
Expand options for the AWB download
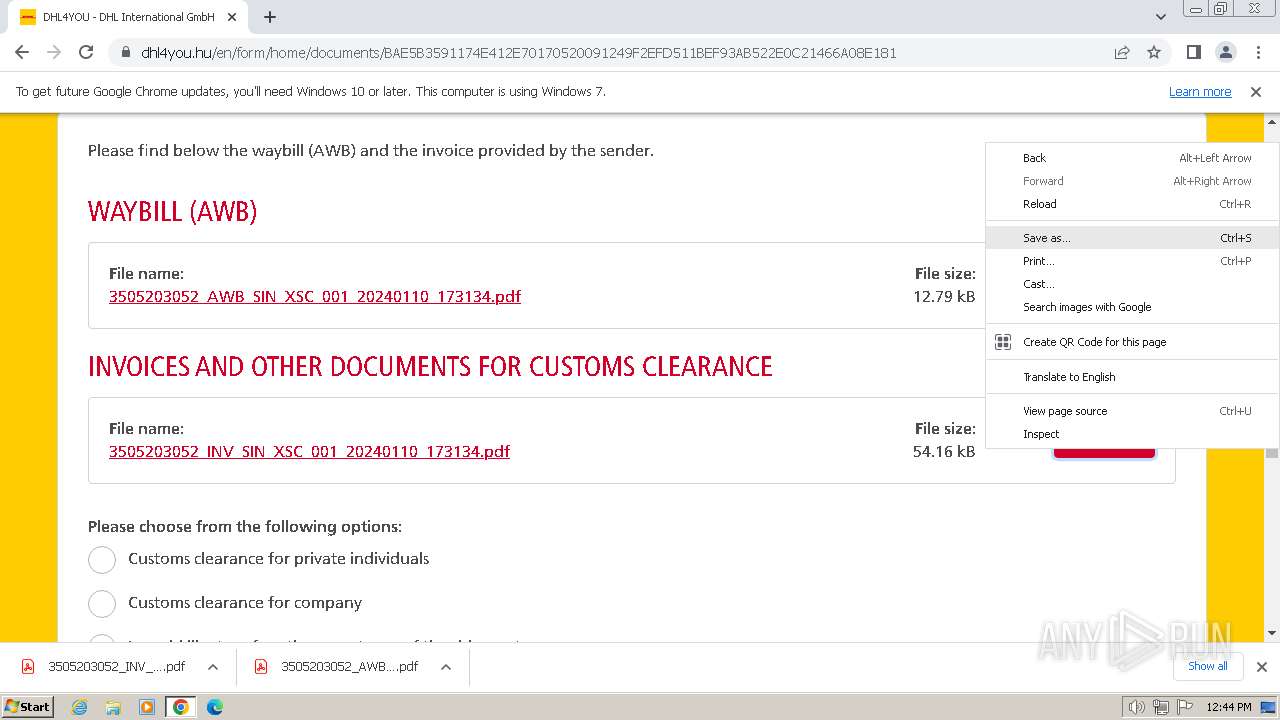pos(446,667)
